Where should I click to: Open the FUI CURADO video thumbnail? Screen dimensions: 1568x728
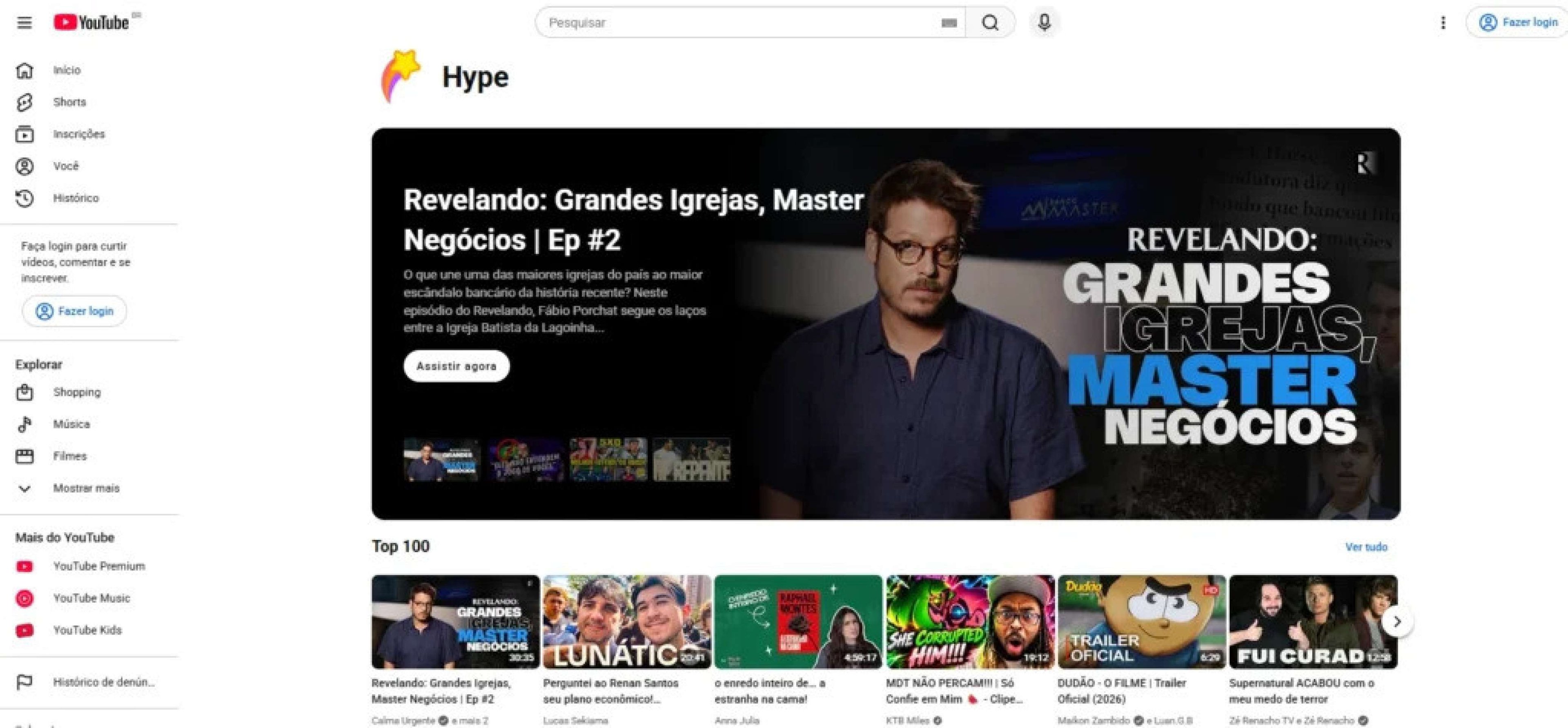pos(1313,622)
